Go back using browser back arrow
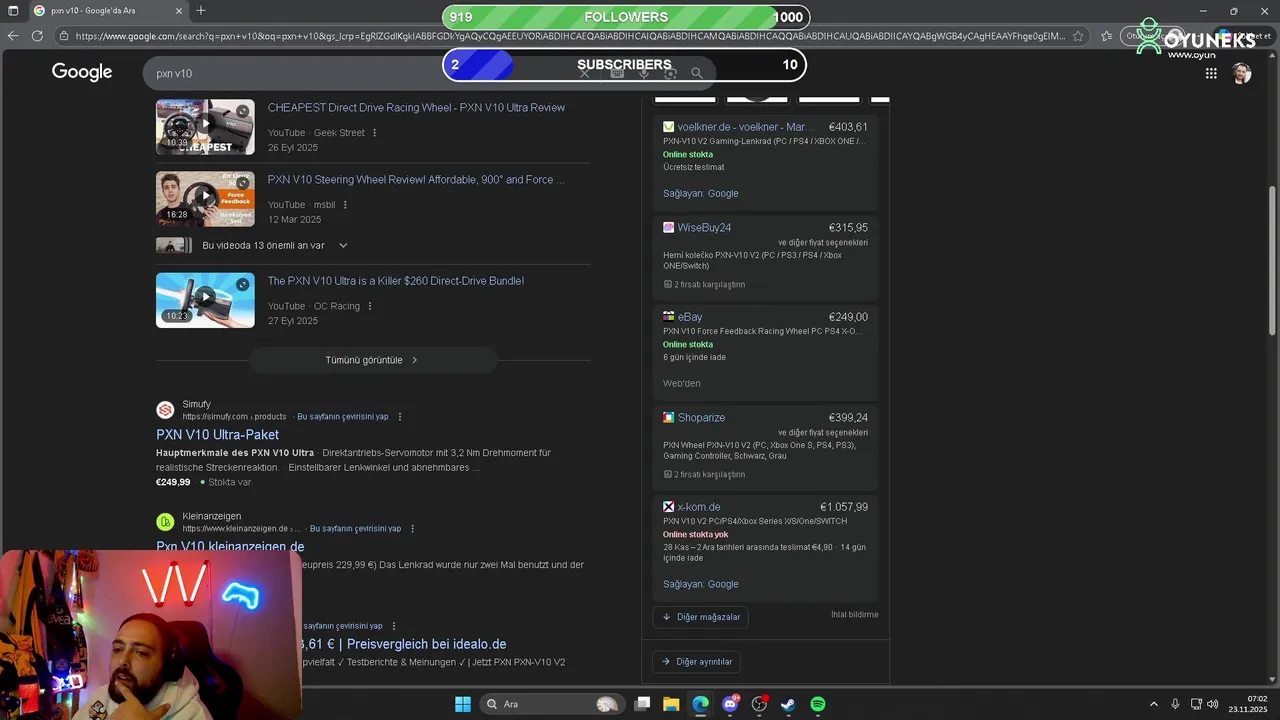This screenshot has width=1280, height=720. (x=13, y=35)
